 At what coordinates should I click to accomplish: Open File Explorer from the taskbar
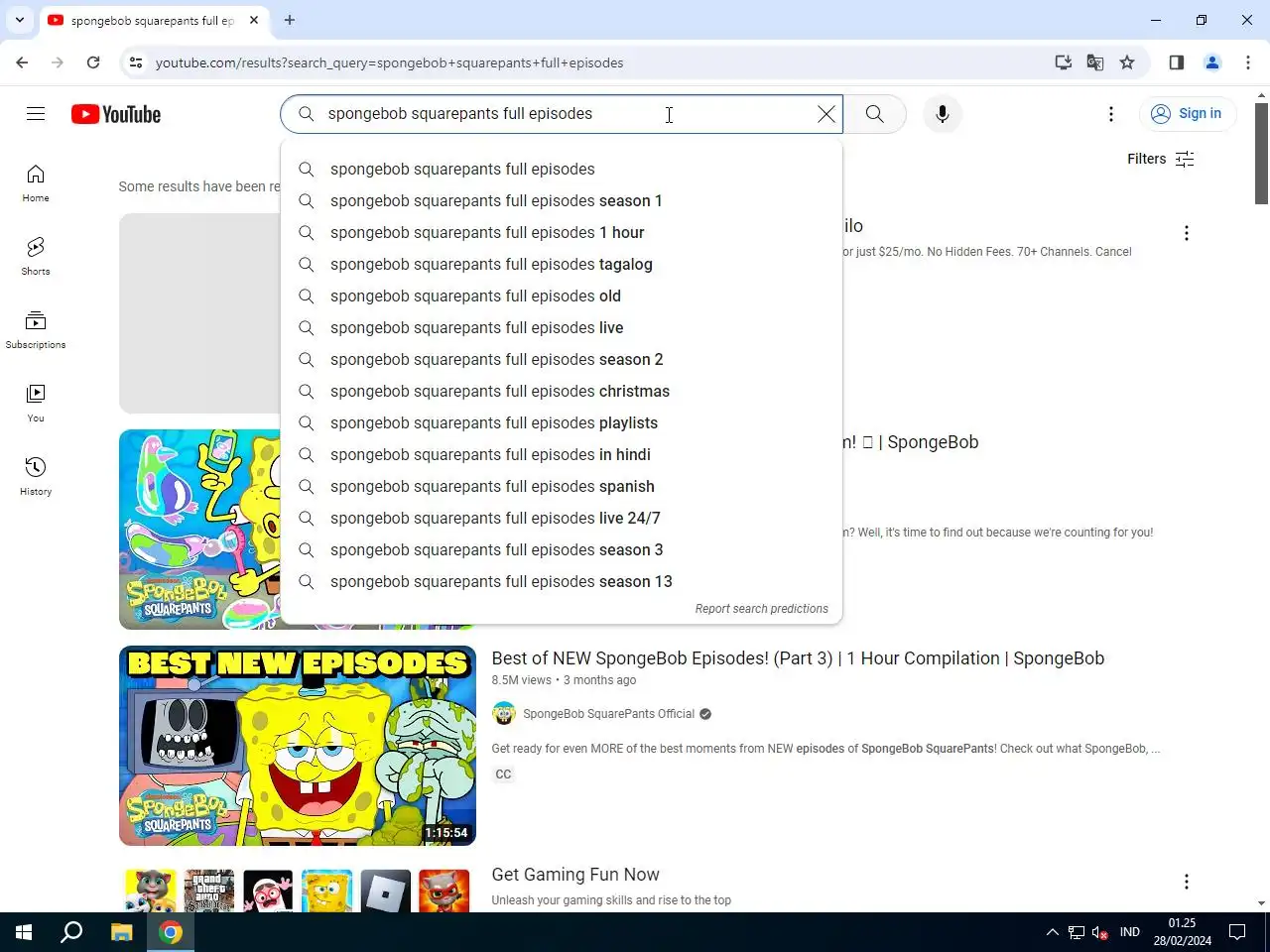coord(121,932)
